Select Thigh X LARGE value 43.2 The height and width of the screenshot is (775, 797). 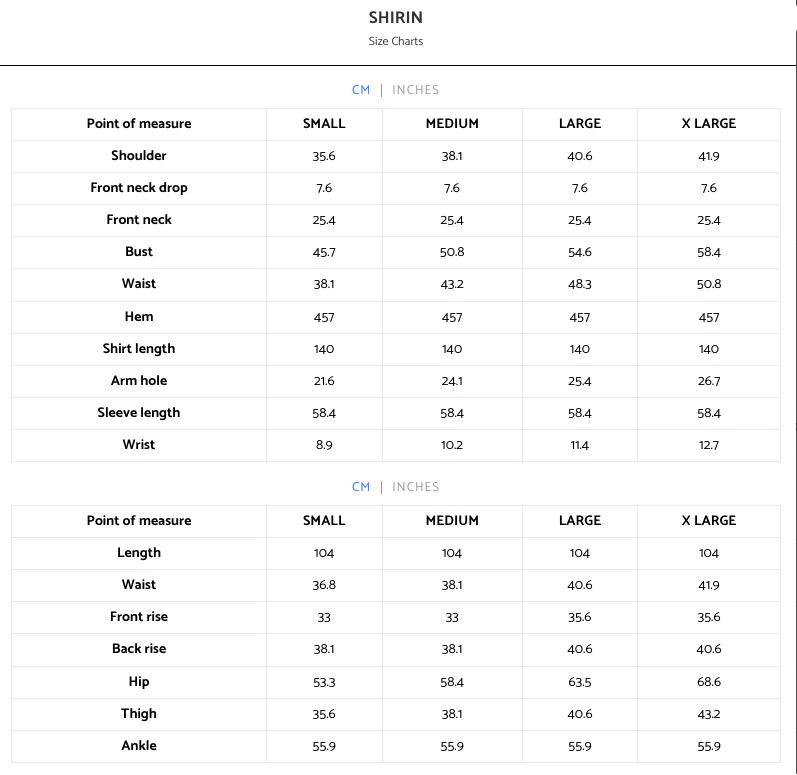coord(709,714)
